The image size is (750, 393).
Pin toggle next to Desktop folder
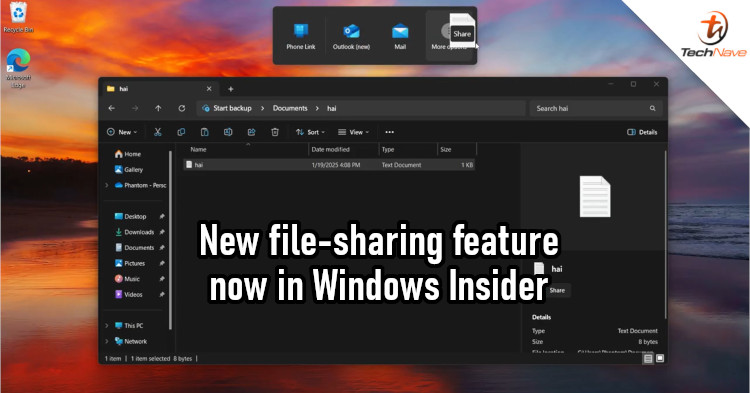point(162,217)
